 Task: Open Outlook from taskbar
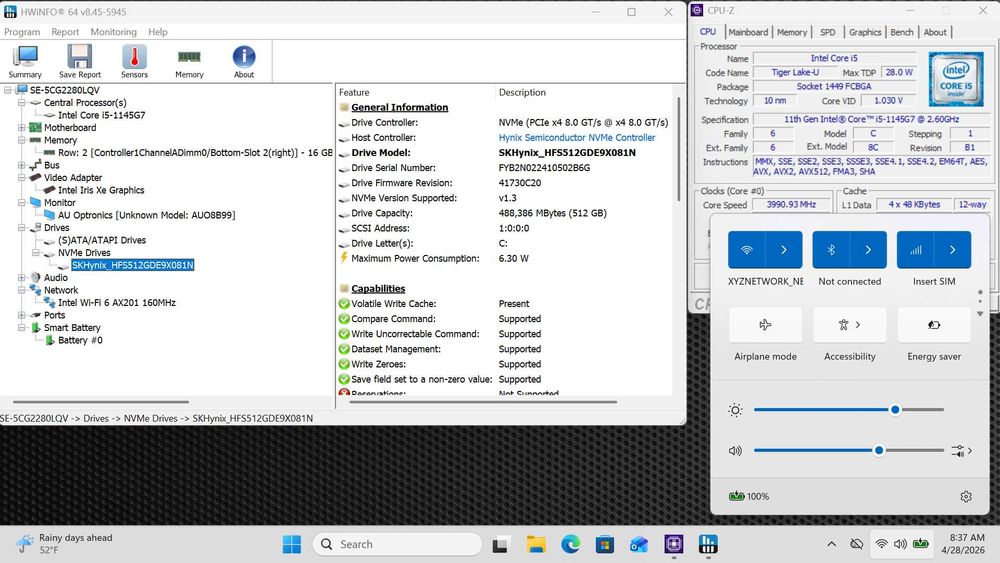click(639, 545)
